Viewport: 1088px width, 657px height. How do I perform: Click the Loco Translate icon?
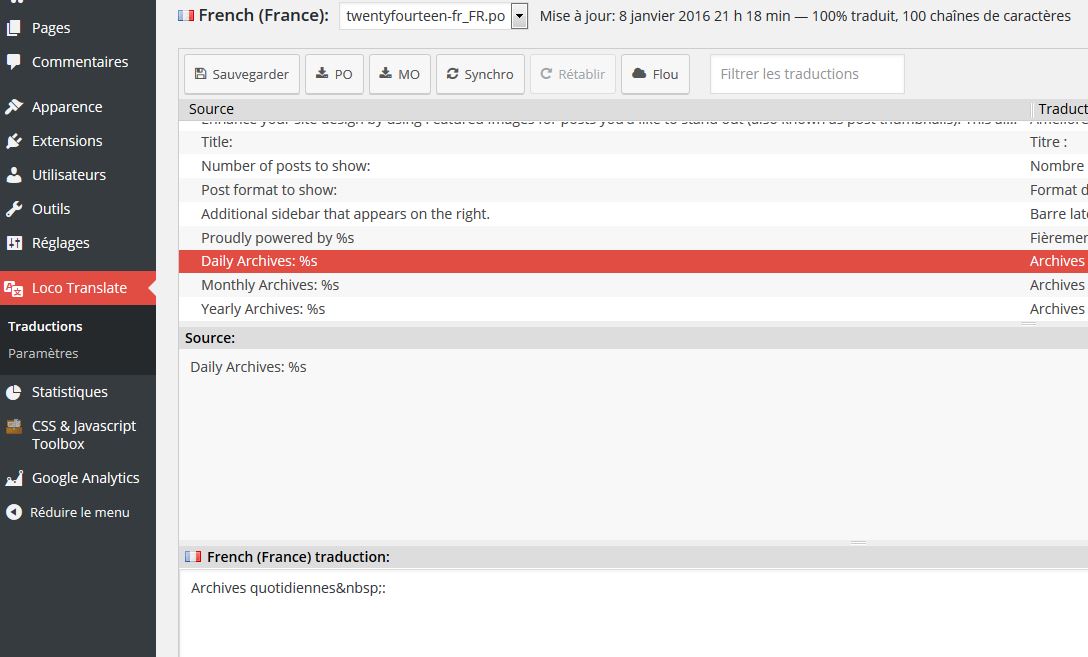(x=13, y=288)
